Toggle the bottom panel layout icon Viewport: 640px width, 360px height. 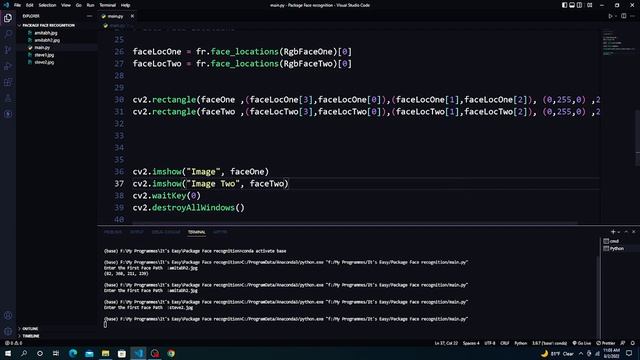[572, 5]
